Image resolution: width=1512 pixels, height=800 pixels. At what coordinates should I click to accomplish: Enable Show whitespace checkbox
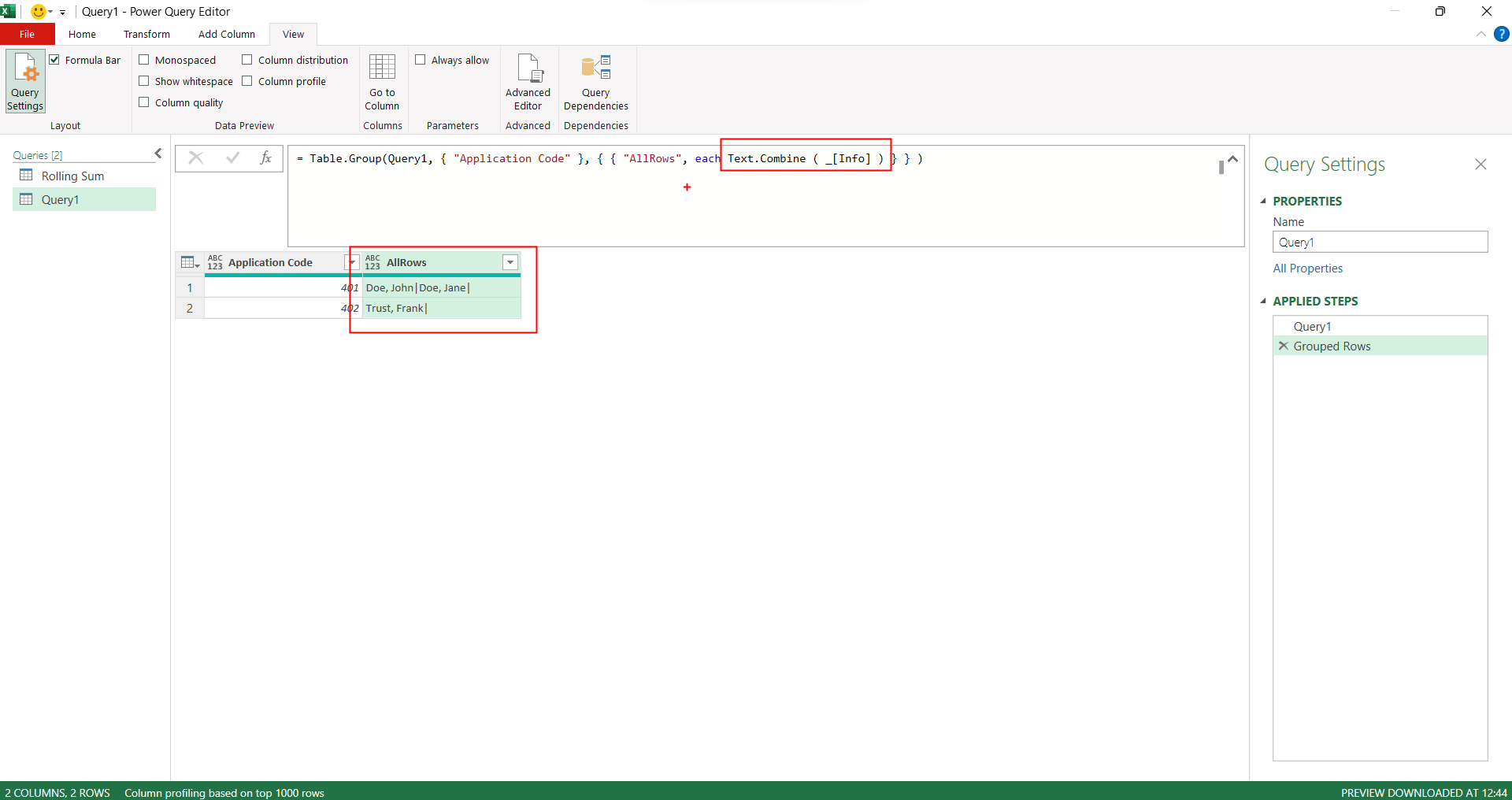pyautogui.click(x=144, y=81)
